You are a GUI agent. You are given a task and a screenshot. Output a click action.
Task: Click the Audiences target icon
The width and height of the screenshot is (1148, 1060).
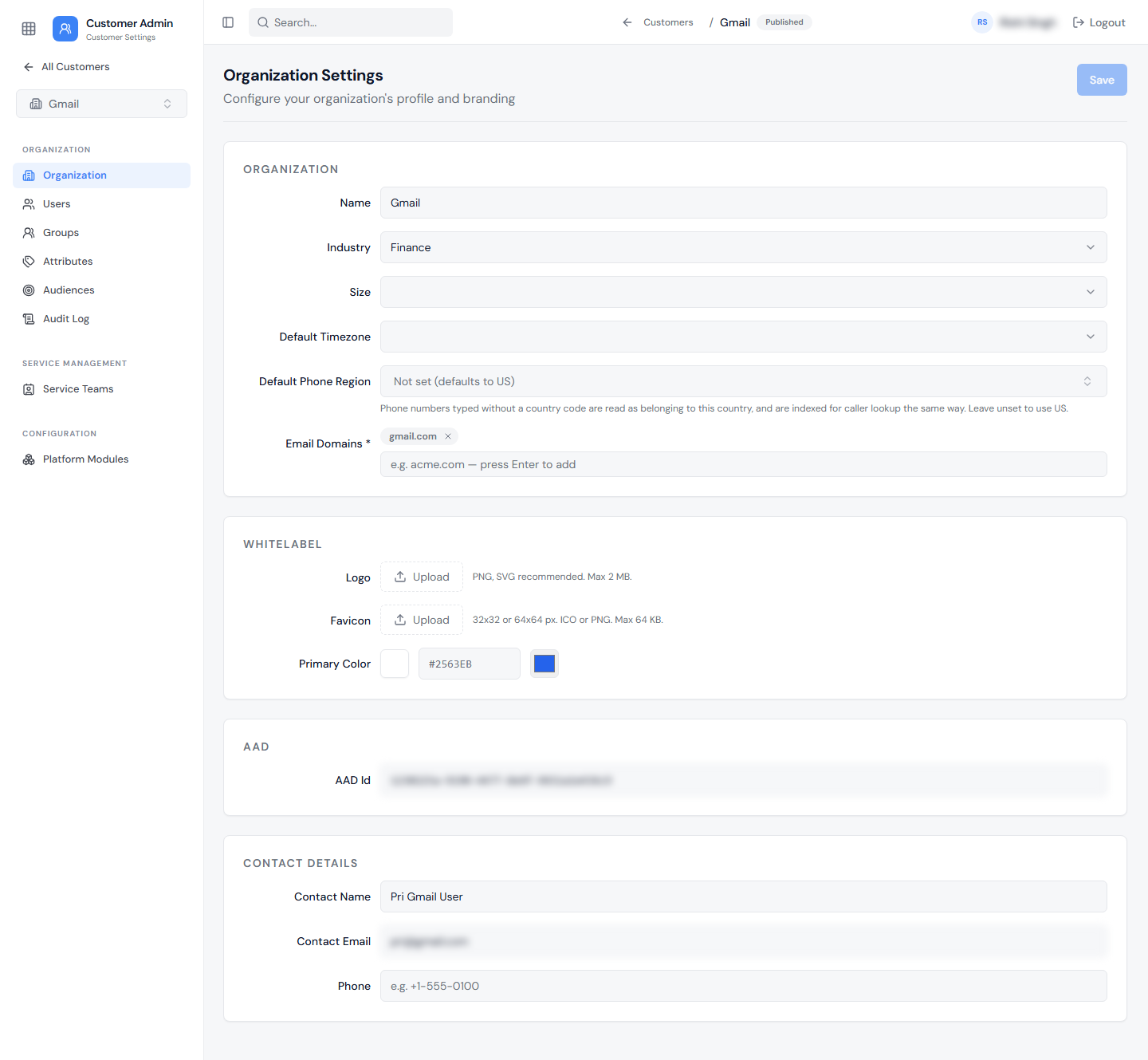click(x=29, y=290)
